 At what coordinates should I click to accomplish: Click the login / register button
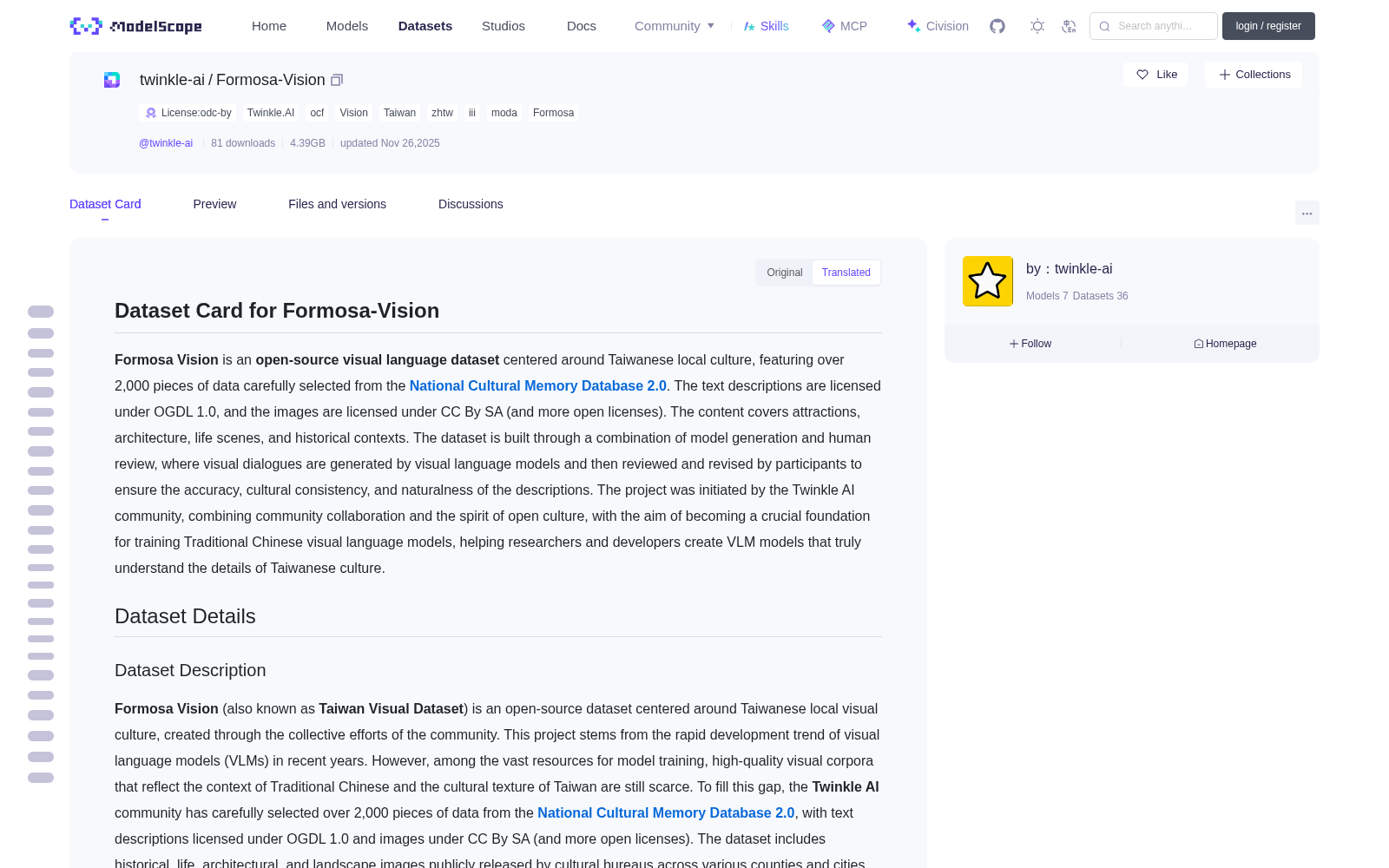tap(1268, 26)
